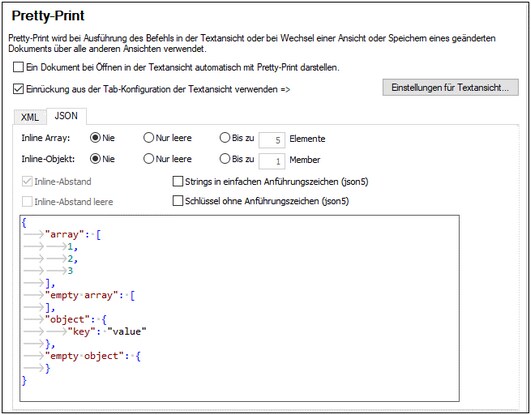The image size is (531, 415).
Task: Click the "empty object" line in JSON preview
Action: click(92, 356)
